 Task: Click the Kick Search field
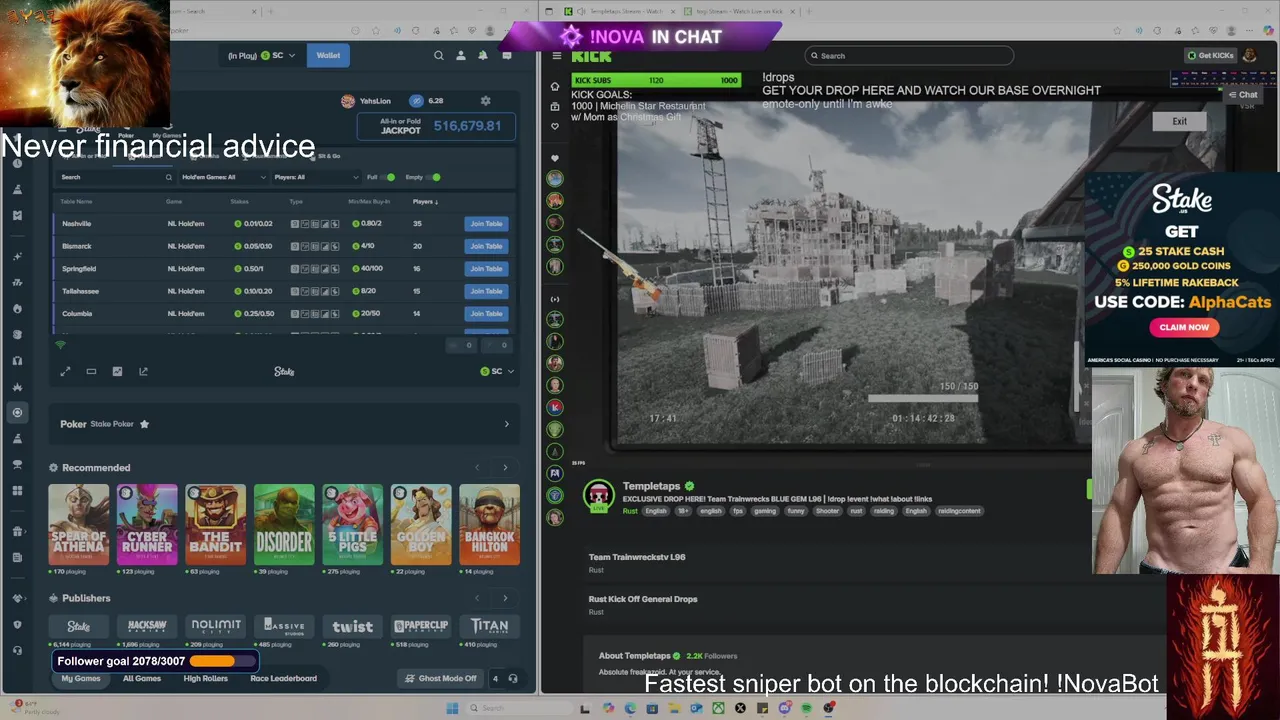pos(909,56)
